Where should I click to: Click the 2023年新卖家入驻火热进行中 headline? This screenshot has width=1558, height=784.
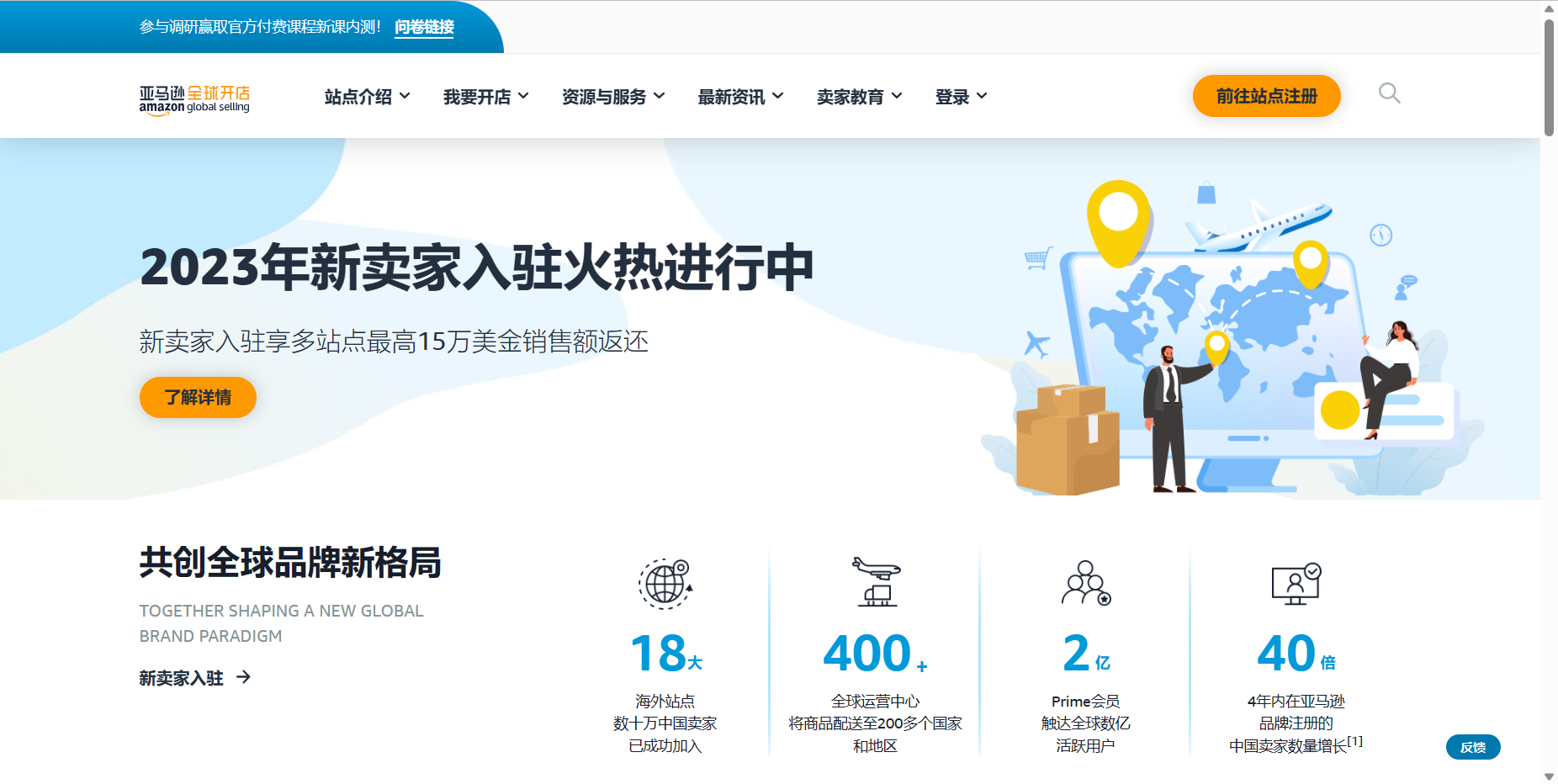click(x=477, y=268)
